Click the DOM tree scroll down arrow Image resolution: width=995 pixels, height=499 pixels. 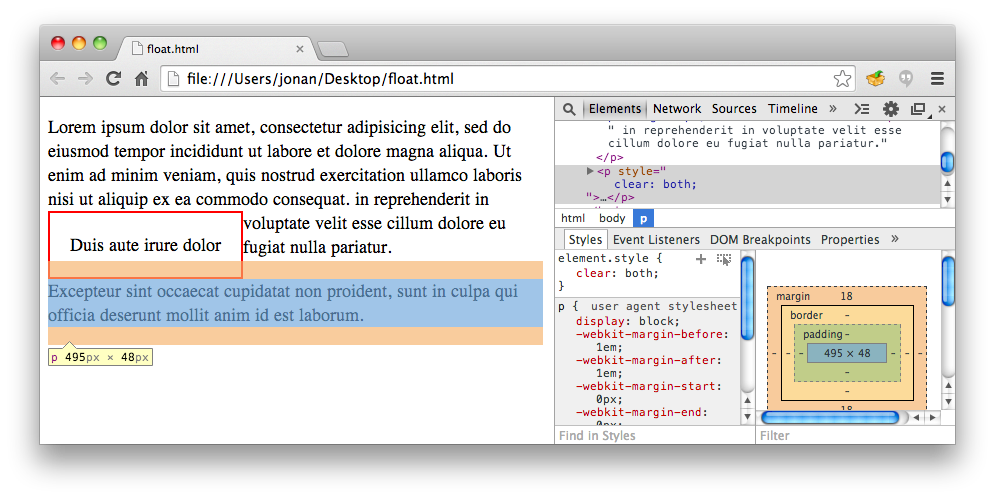tap(947, 199)
